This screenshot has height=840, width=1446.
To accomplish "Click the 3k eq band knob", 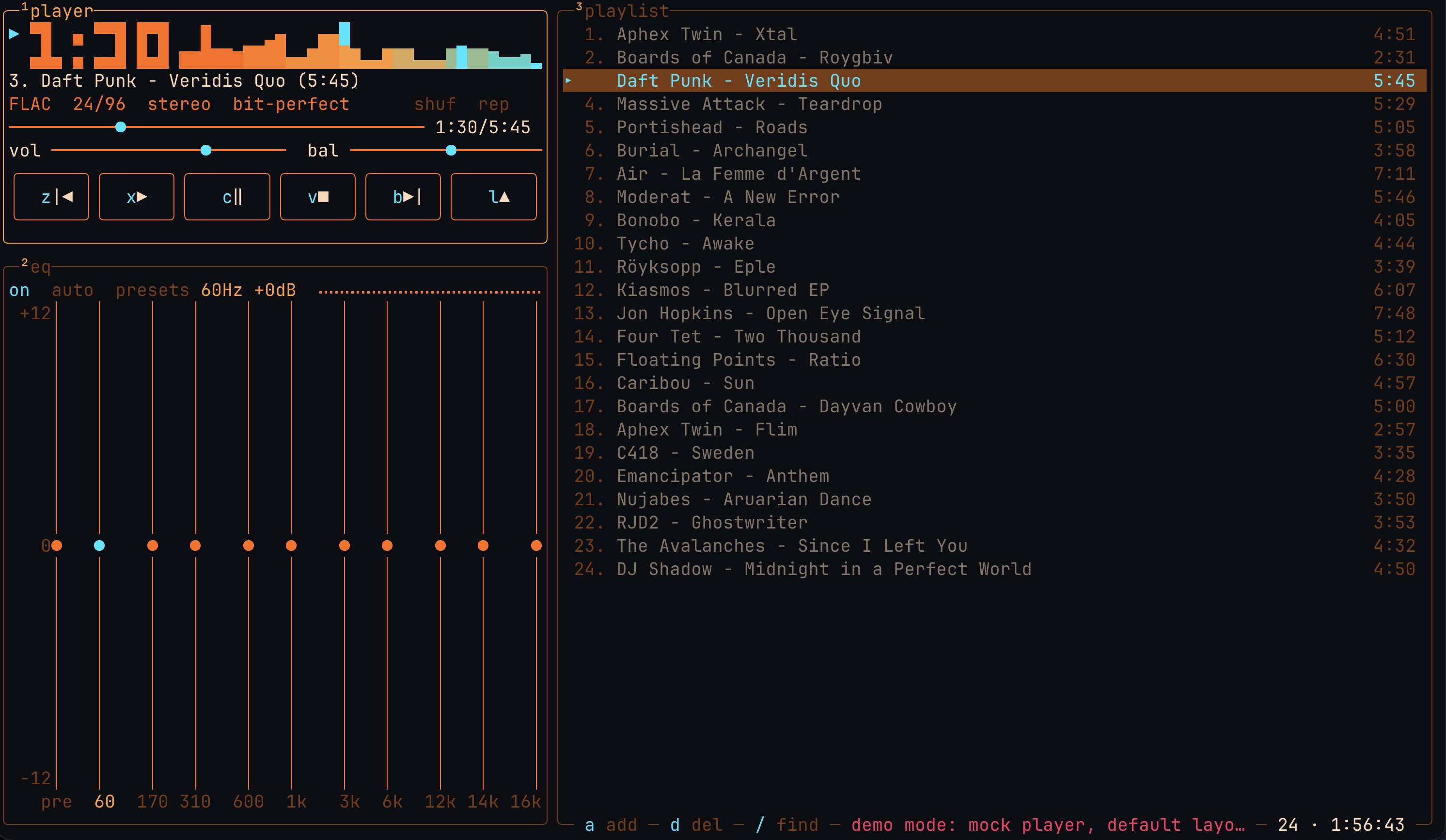I will point(344,545).
